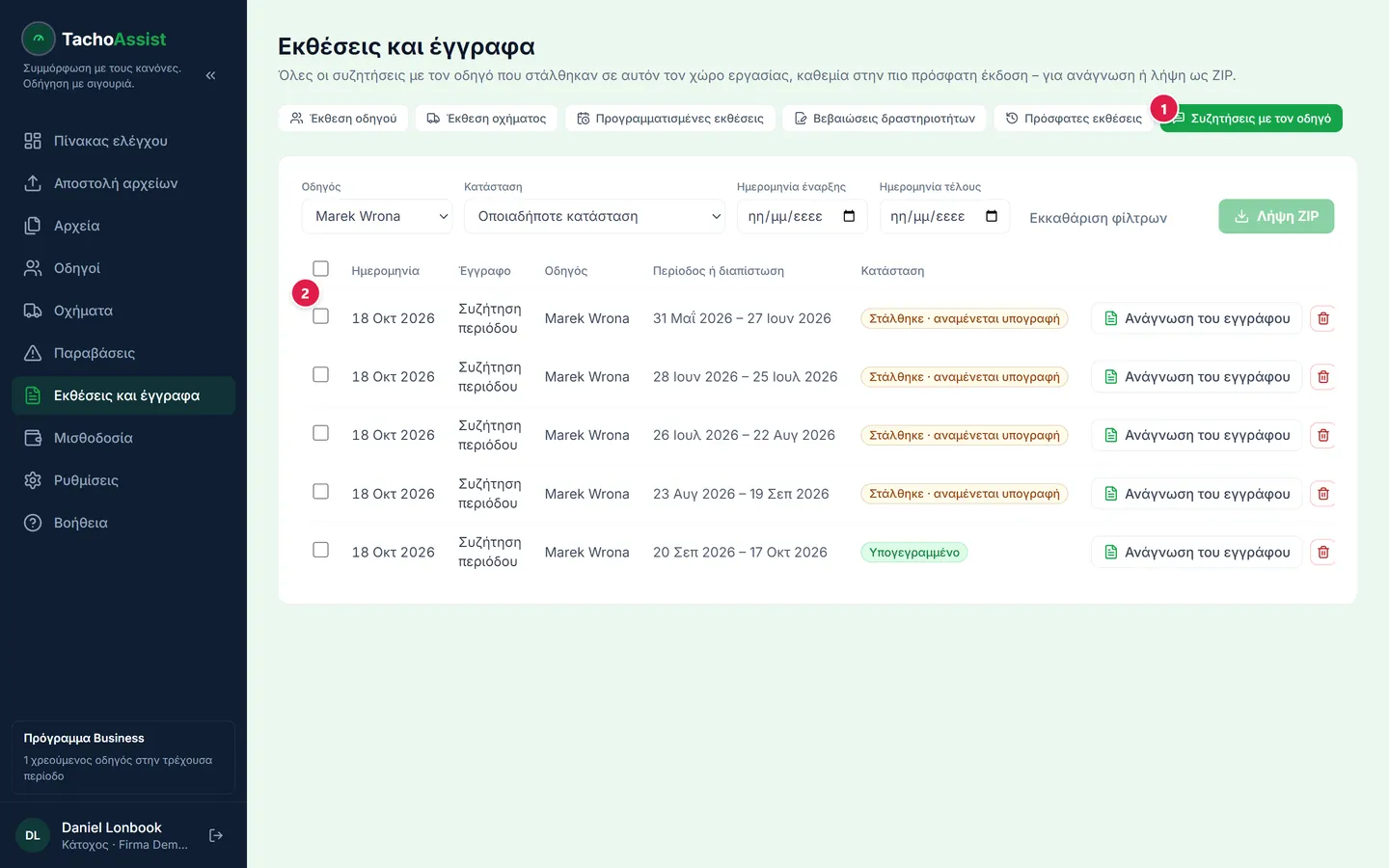Open calendar picker for Ημερομηνία τέλους
The width and height of the screenshot is (1389, 868).
click(x=992, y=216)
